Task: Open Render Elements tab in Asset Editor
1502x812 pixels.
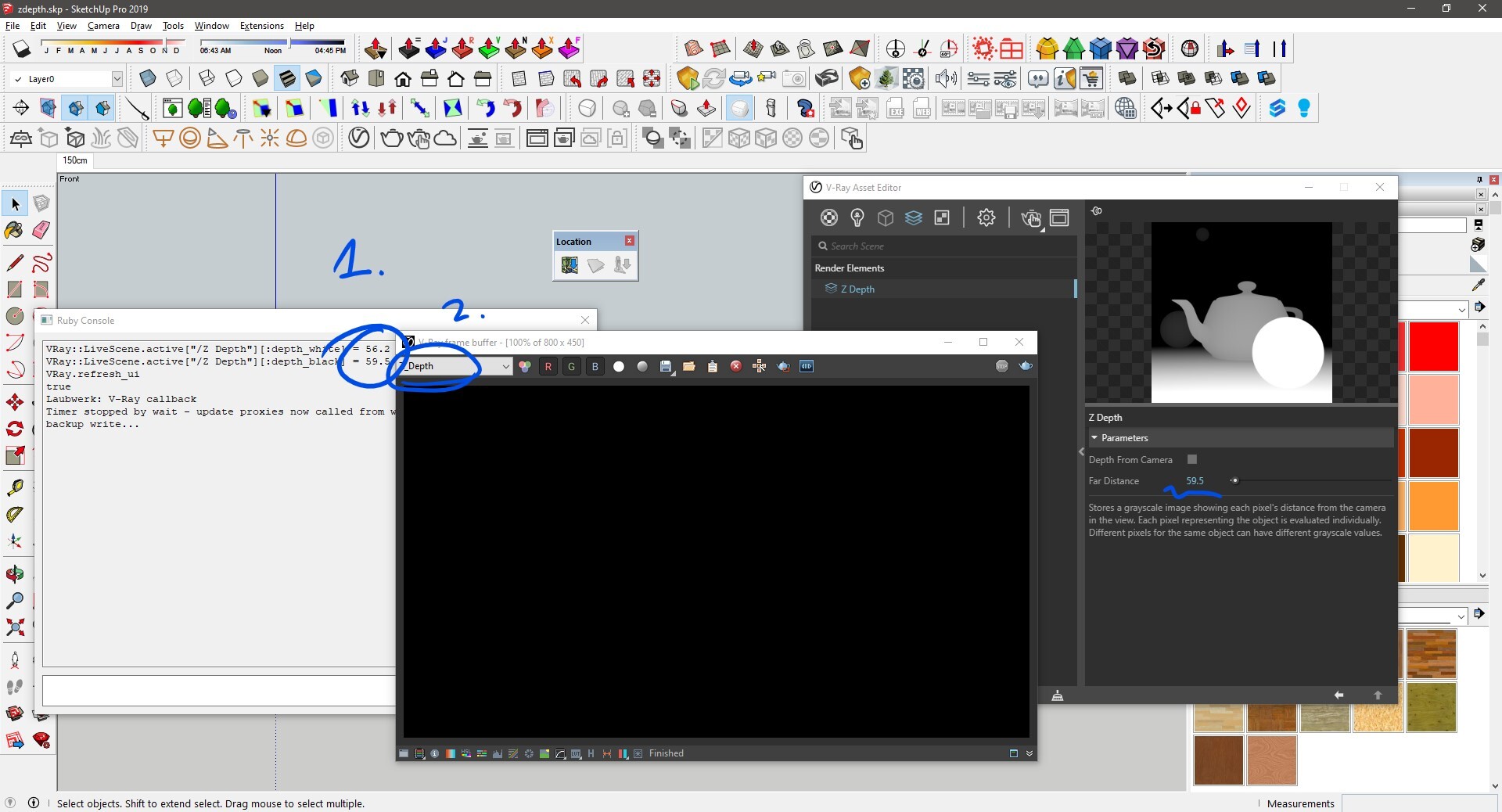Action: pyautogui.click(x=914, y=217)
